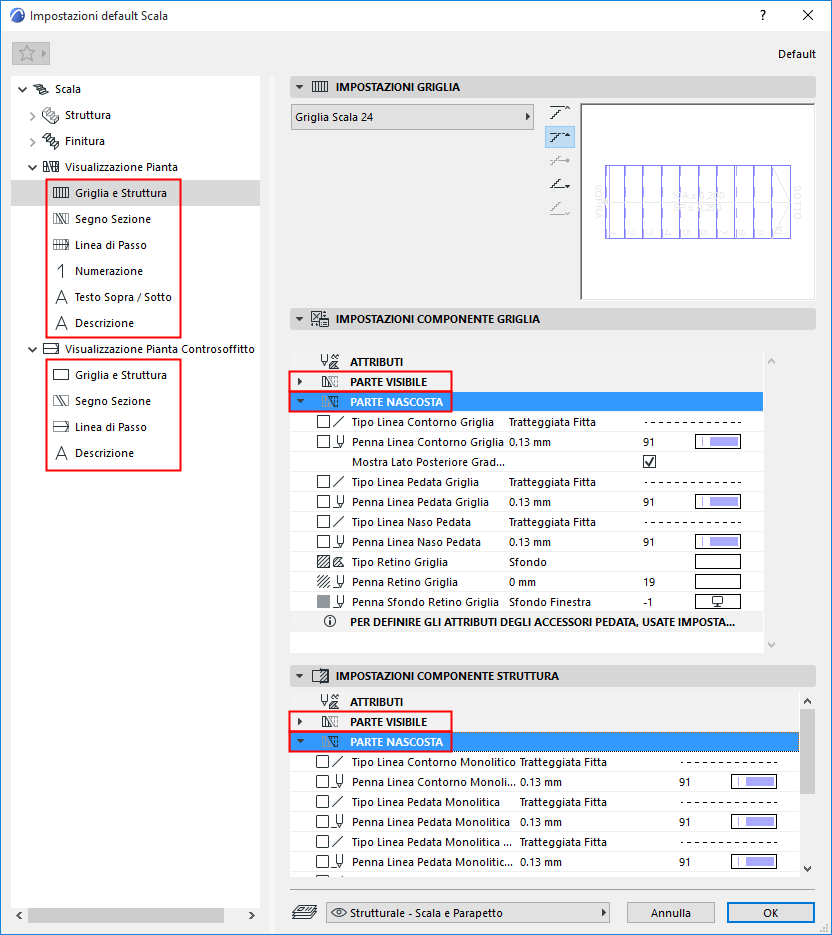Open Strutturale - Scala e Parapetto layer dropdown
The image size is (832, 935).
[468, 912]
